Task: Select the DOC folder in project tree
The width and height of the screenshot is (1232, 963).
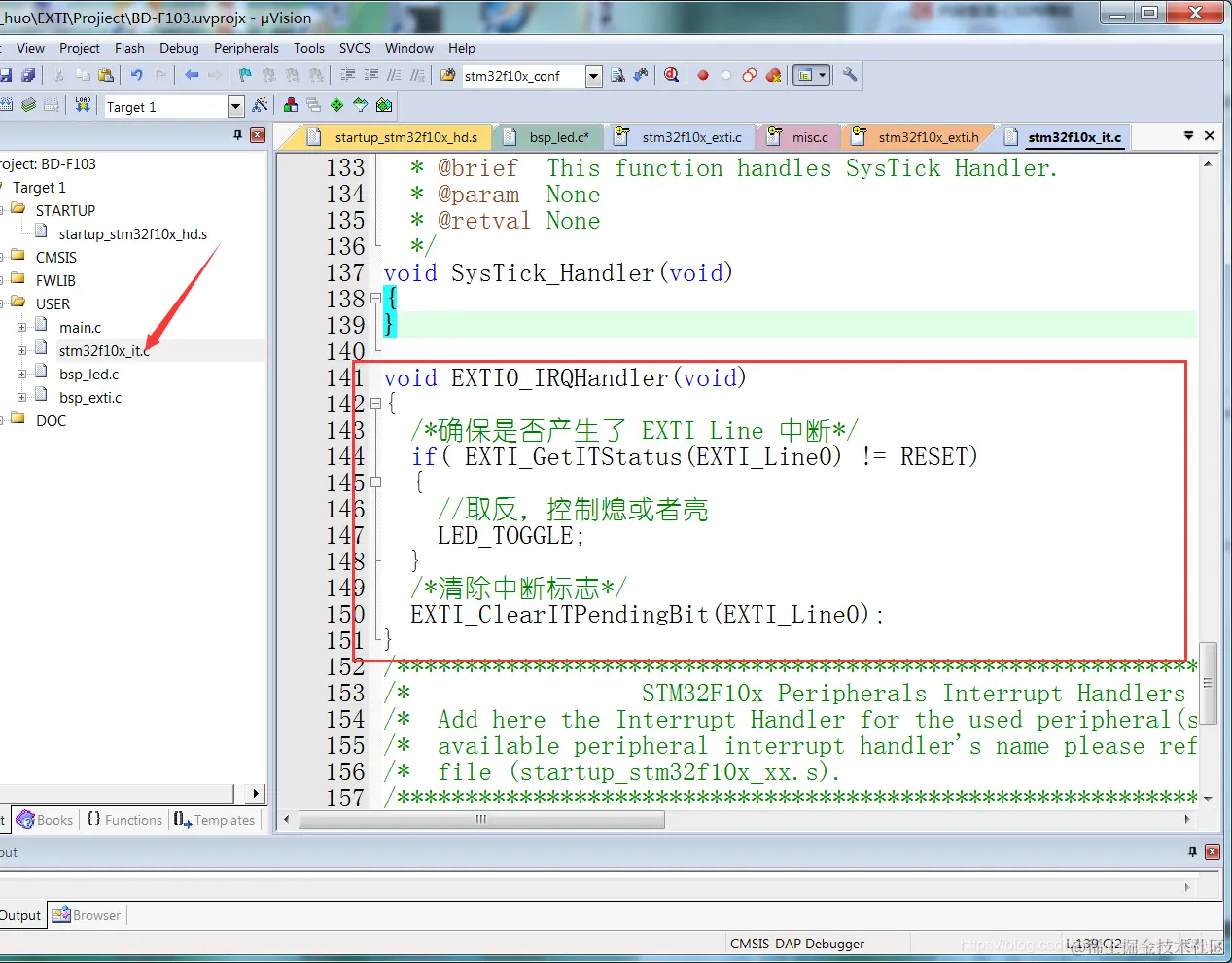Action: coord(51,420)
